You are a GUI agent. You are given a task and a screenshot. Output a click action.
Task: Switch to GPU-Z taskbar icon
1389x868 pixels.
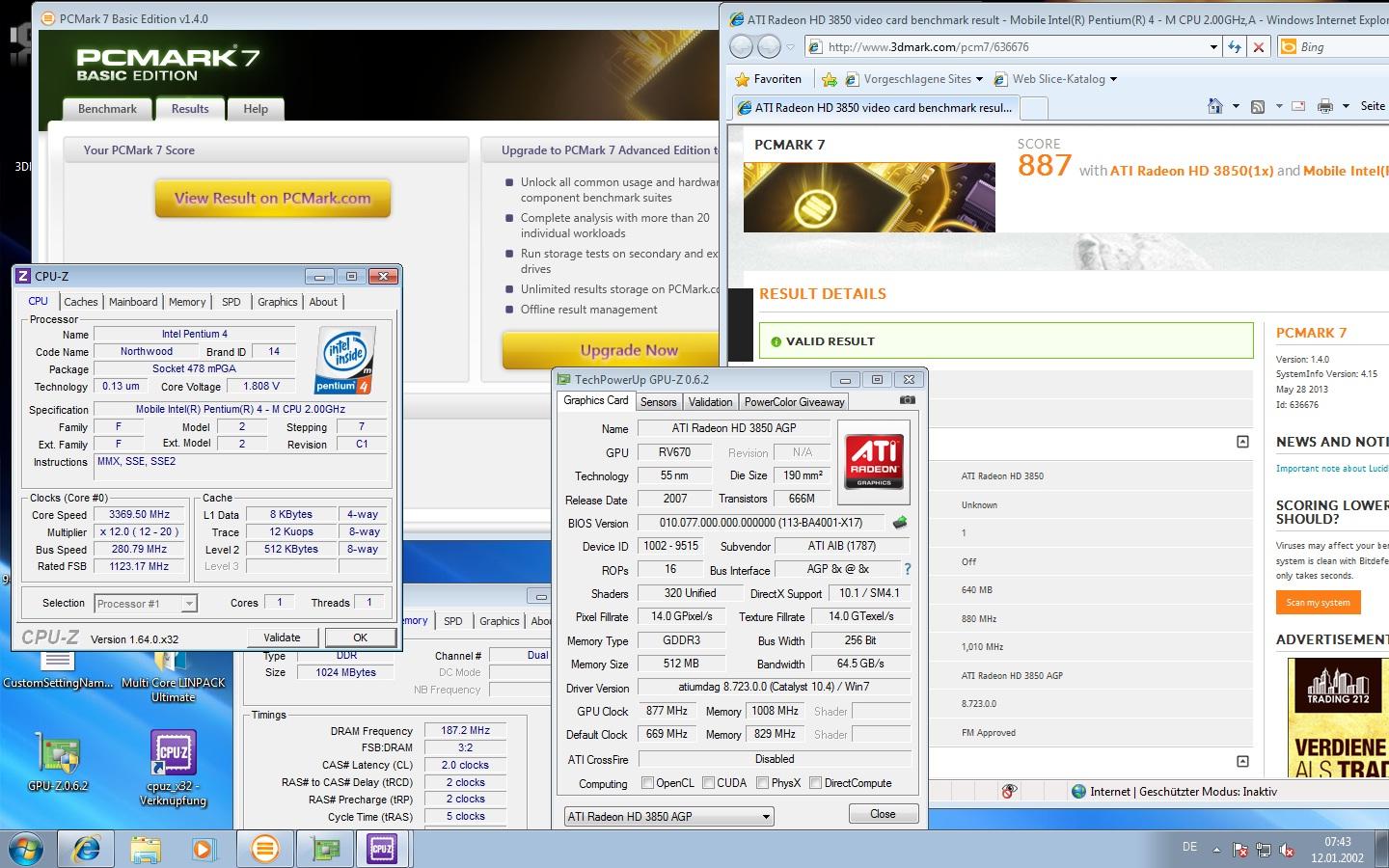point(325,849)
